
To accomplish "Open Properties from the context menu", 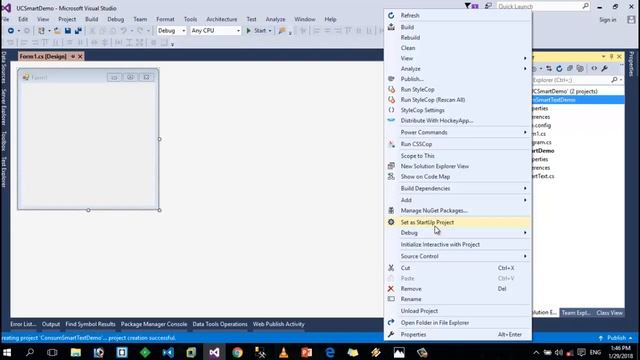I will [458, 335].
